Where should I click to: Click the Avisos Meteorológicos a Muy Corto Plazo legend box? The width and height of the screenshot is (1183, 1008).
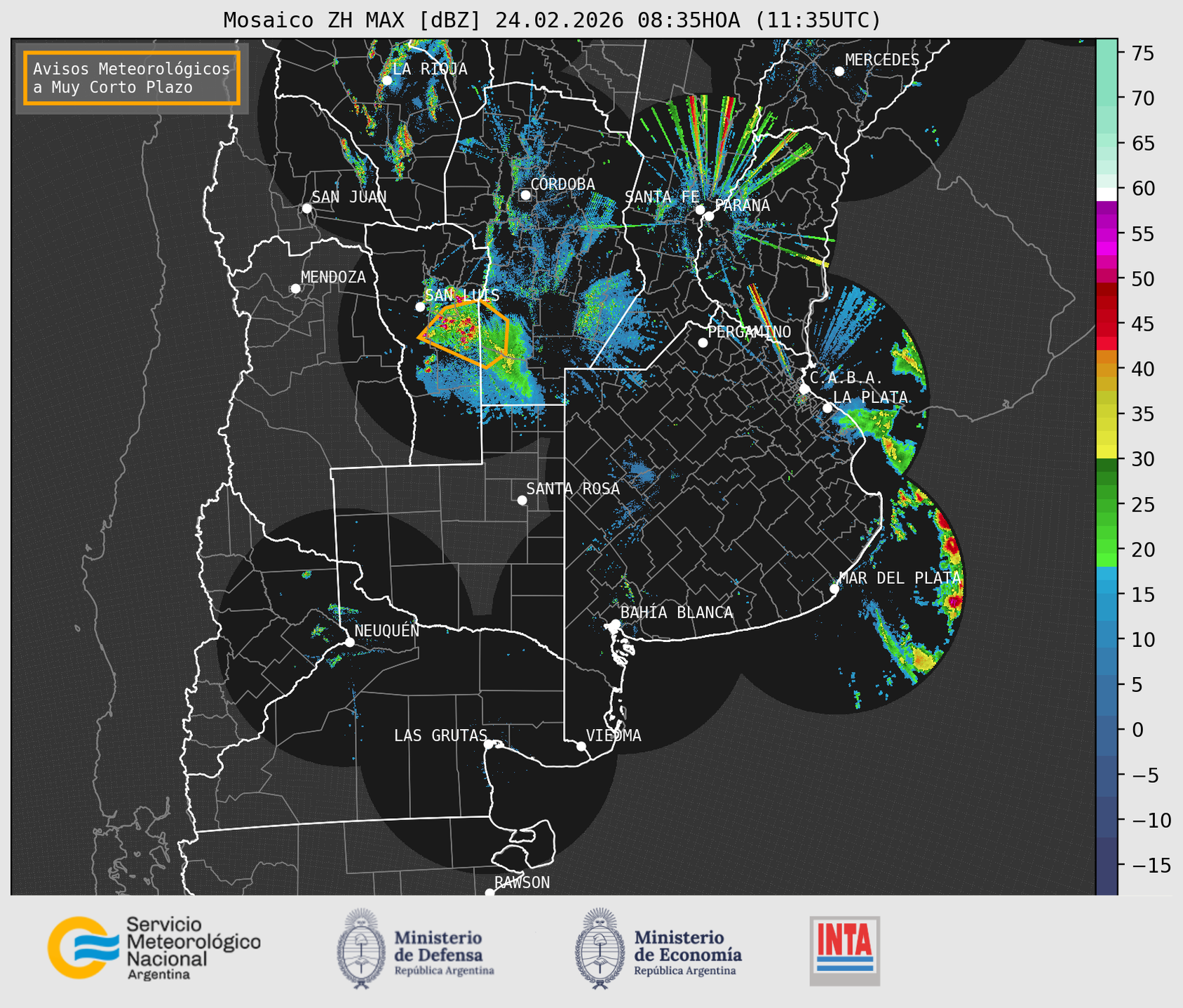tap(132, 78)
